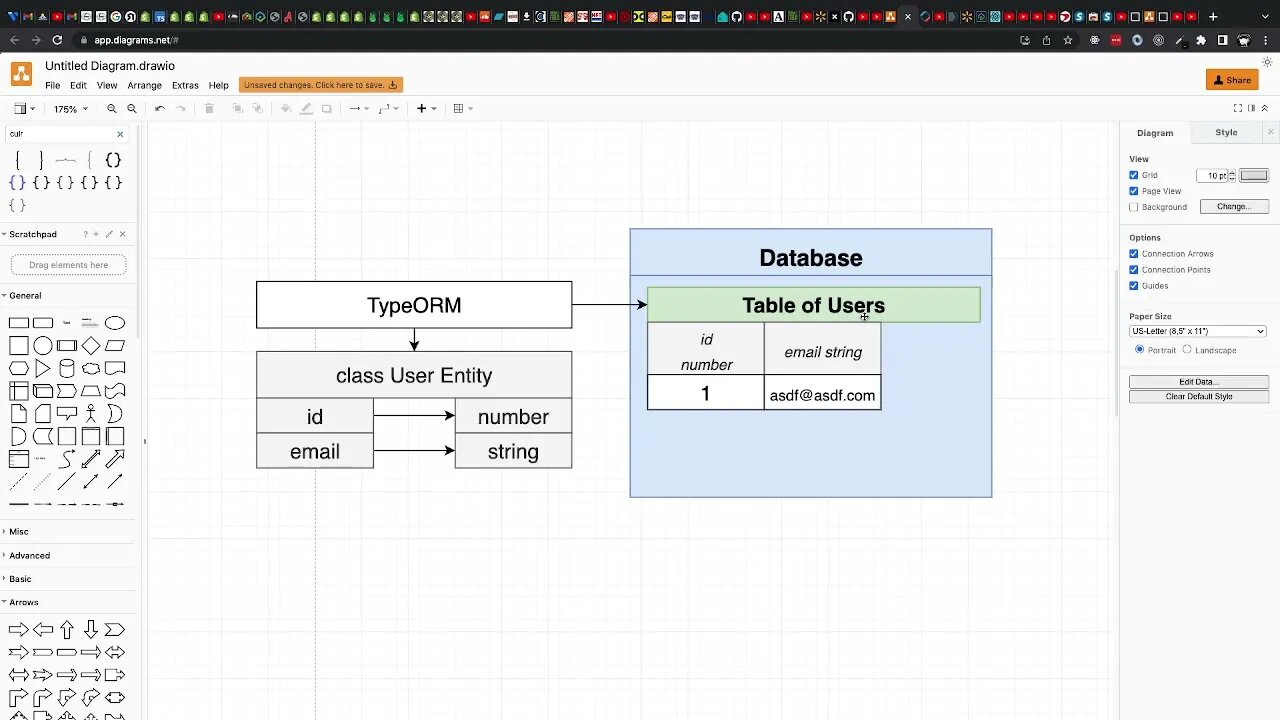Toggle the Grid checkbox

click(x=1134, y=175)
